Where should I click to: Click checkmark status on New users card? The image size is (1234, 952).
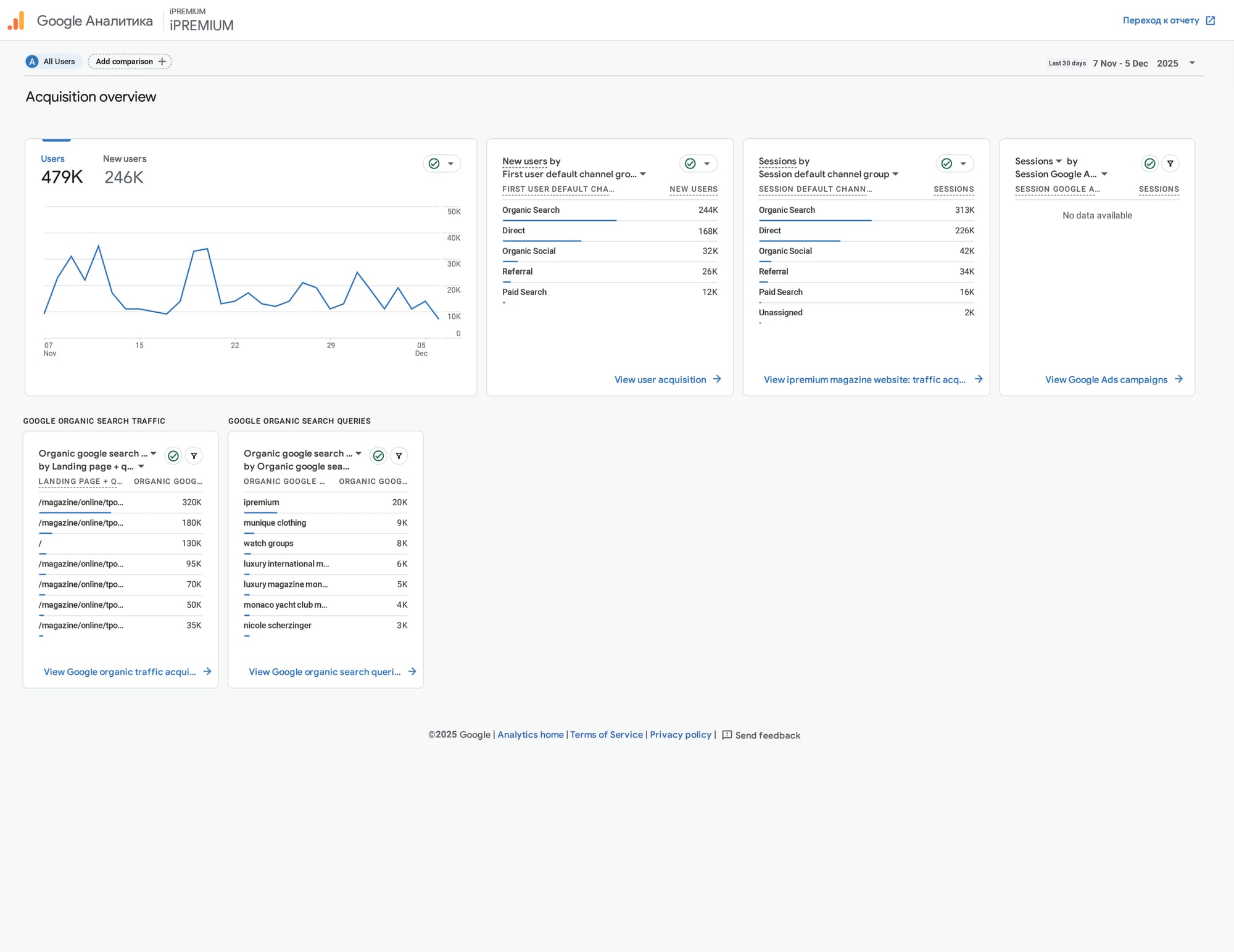coord(690,163)
